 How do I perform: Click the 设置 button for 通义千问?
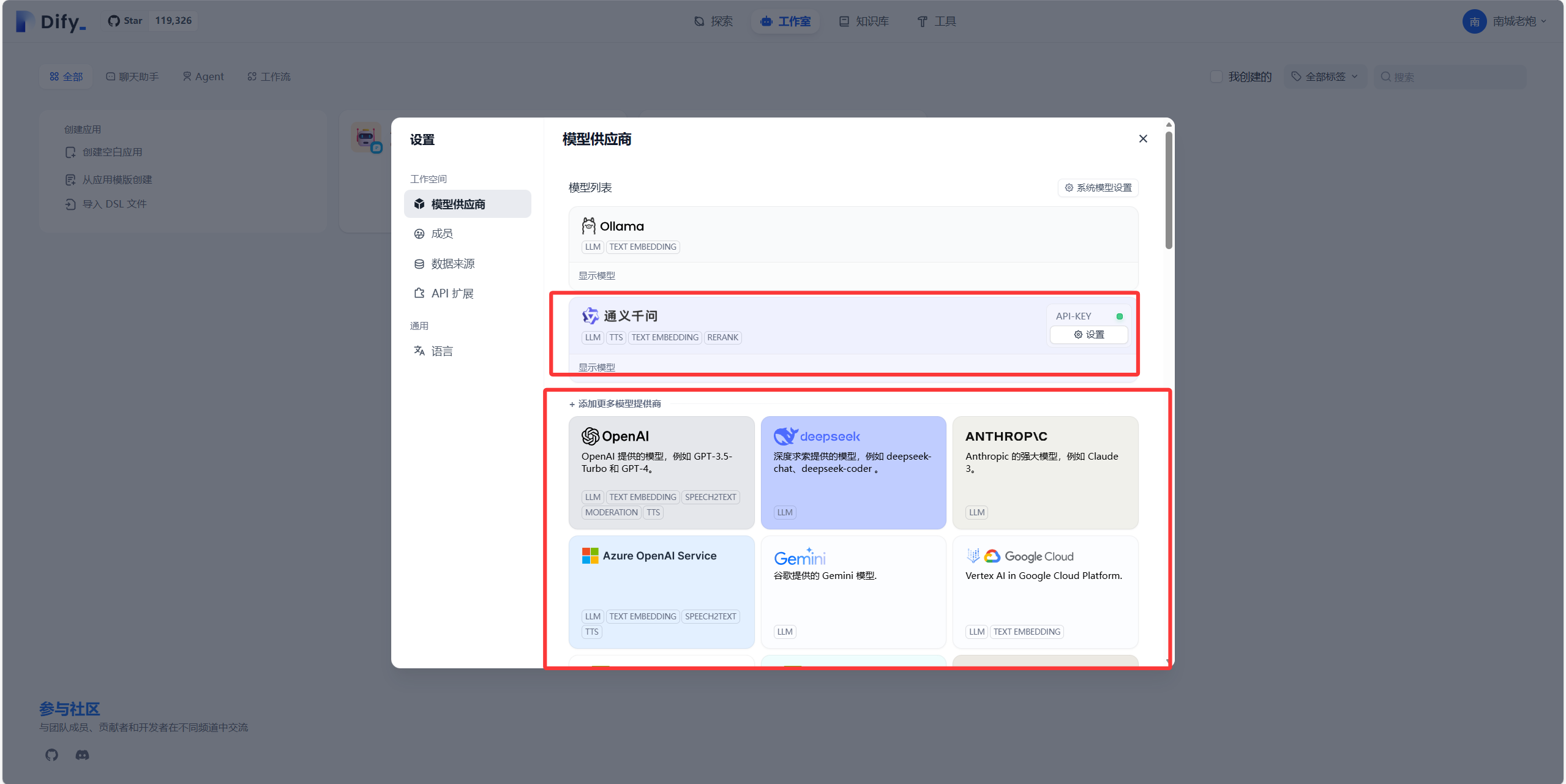tap(1088, 335)
